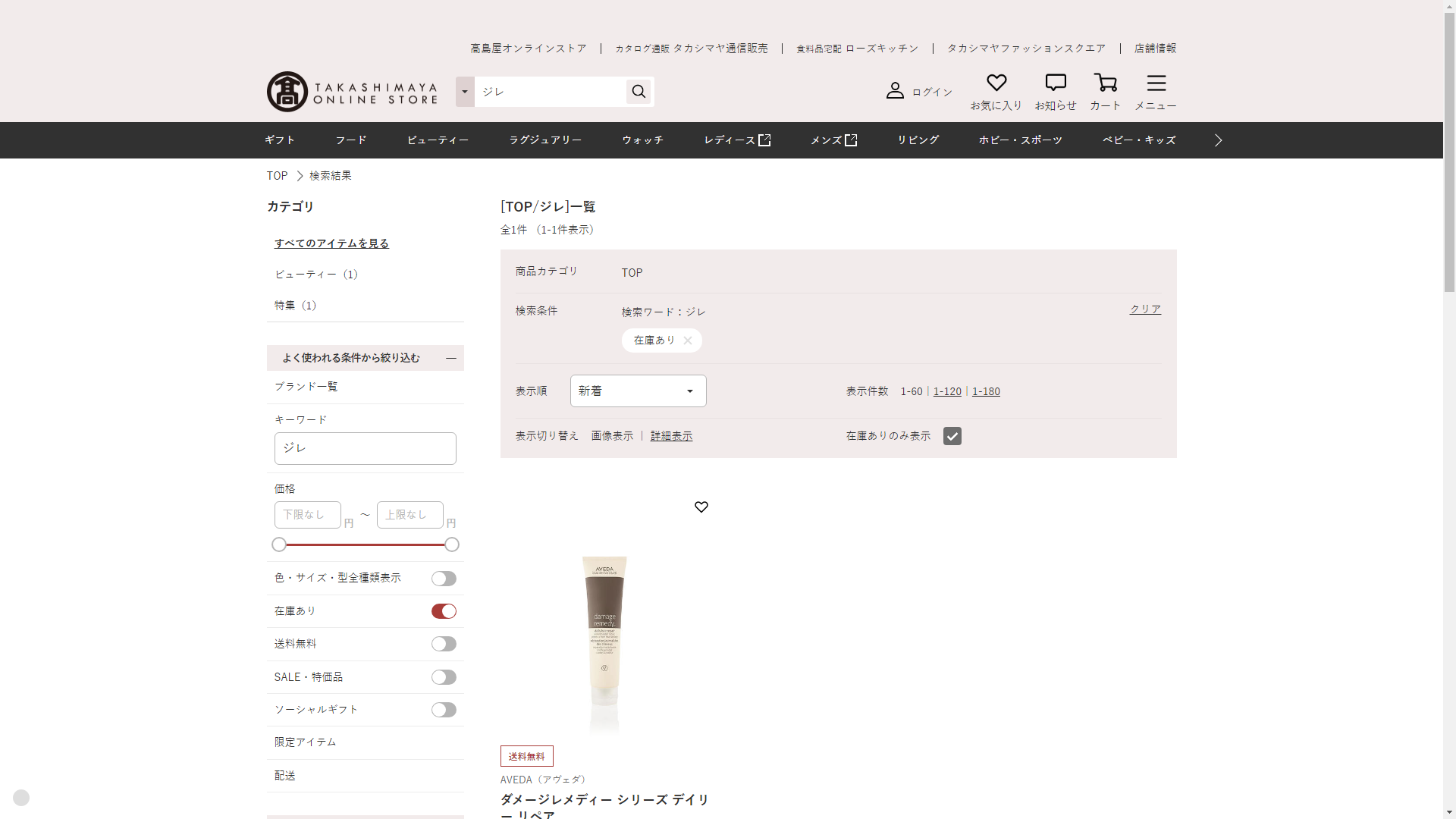The height and width of the screenshot is (819, 1456).
Task: Open the notifications speech bubble icon
Action: [1056, 83]
